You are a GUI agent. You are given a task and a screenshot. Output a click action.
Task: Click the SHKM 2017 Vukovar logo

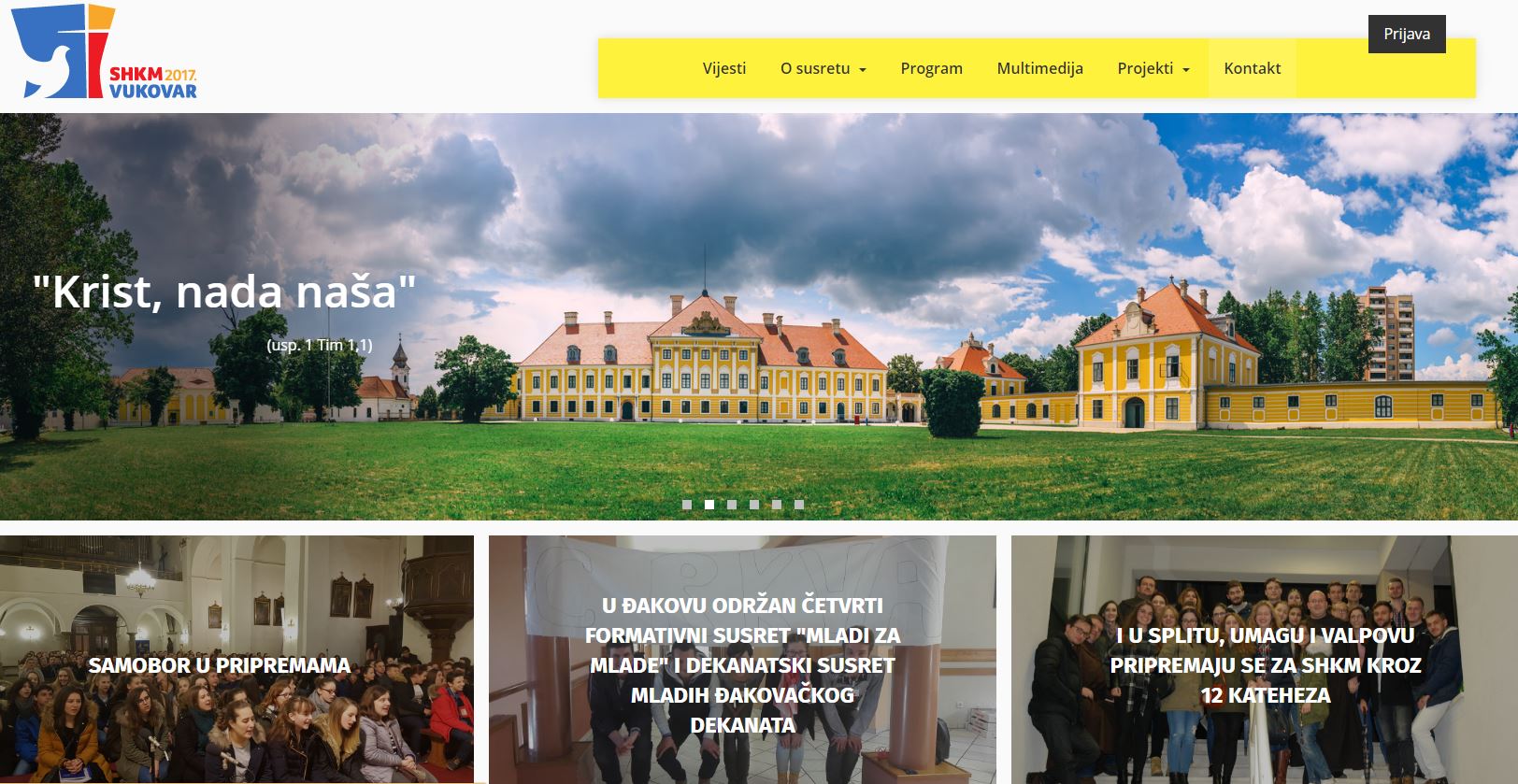click(x=104, y=52)
